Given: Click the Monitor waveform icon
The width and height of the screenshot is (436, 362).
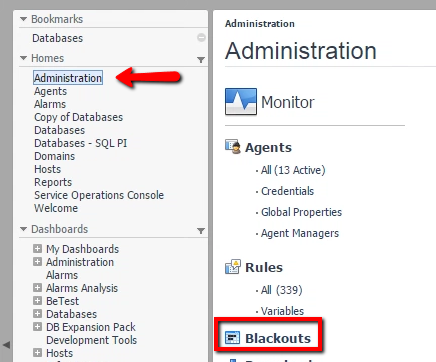Looking at the screenshot, I should tap(241, 101).
